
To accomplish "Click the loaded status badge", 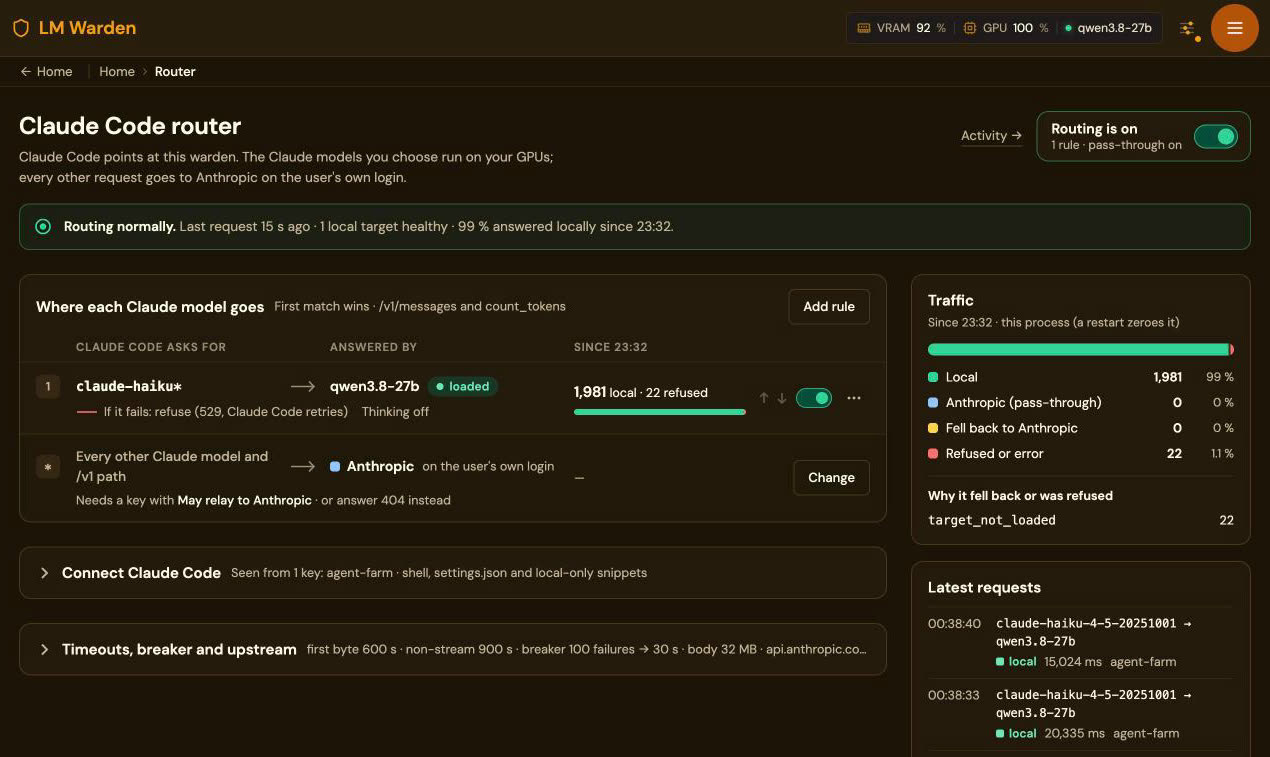I will click(463, 386).
